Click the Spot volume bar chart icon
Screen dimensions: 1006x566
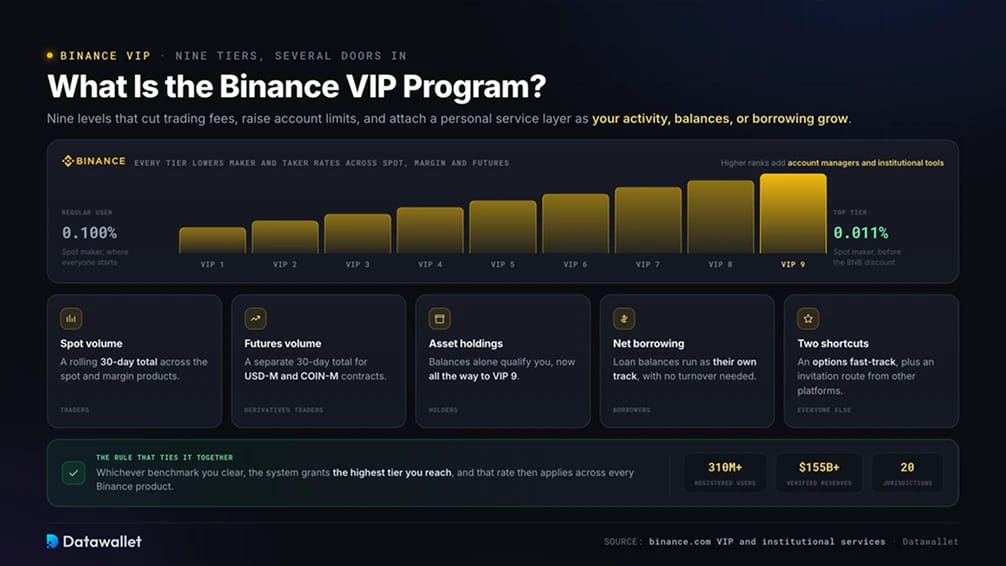[x=71, y=318]
